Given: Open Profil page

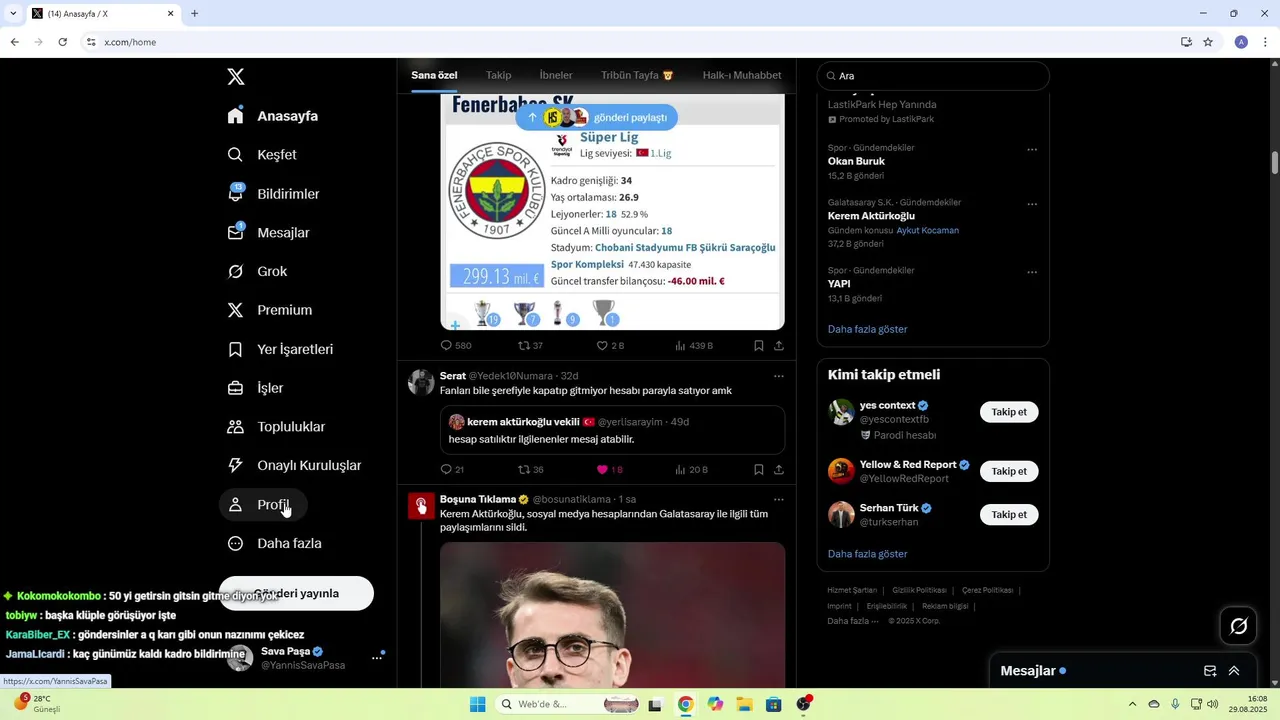Looking at the screenshot, I should coord(263,505).
